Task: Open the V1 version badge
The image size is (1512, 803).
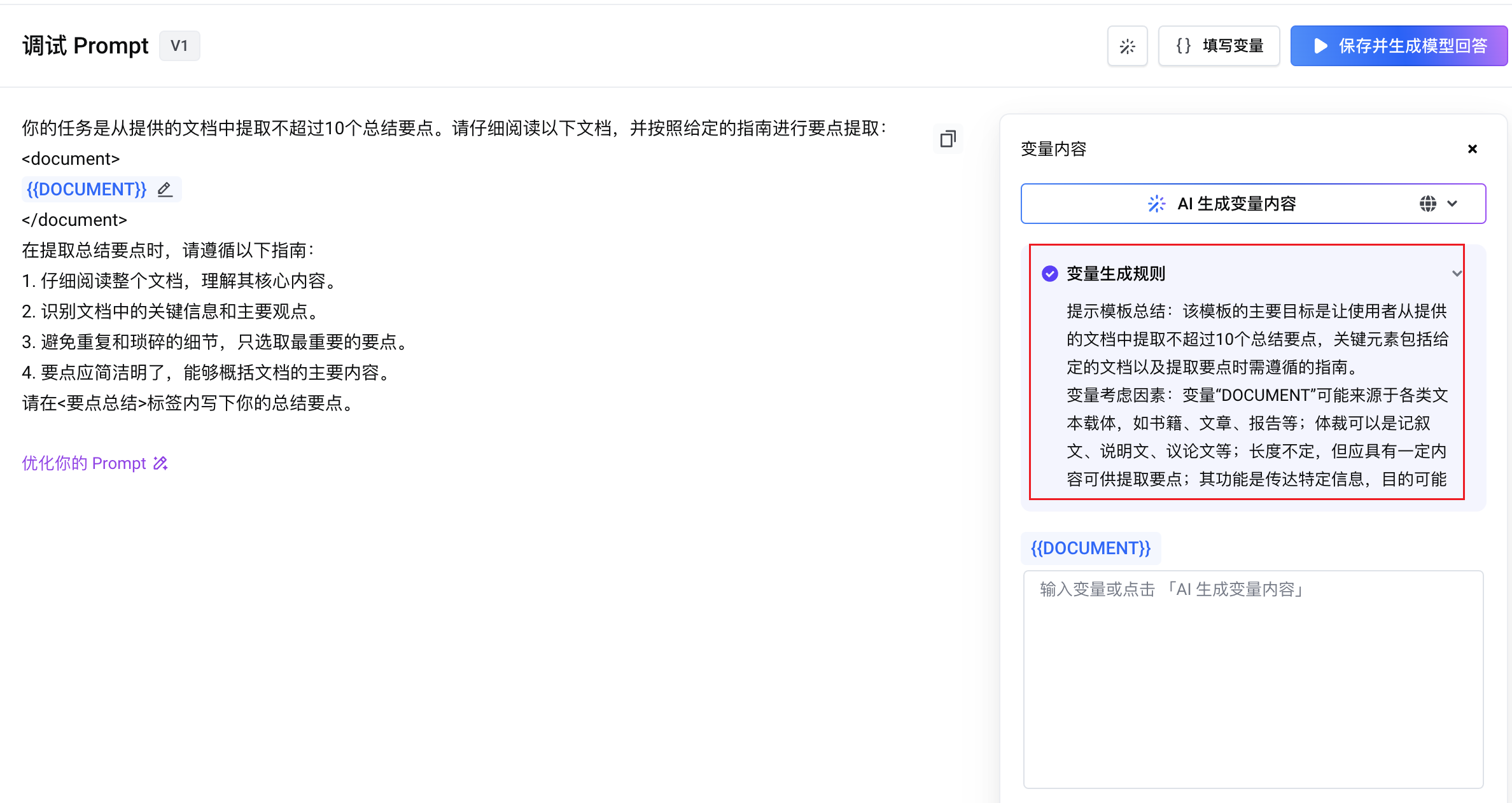Action: point(179,46)
